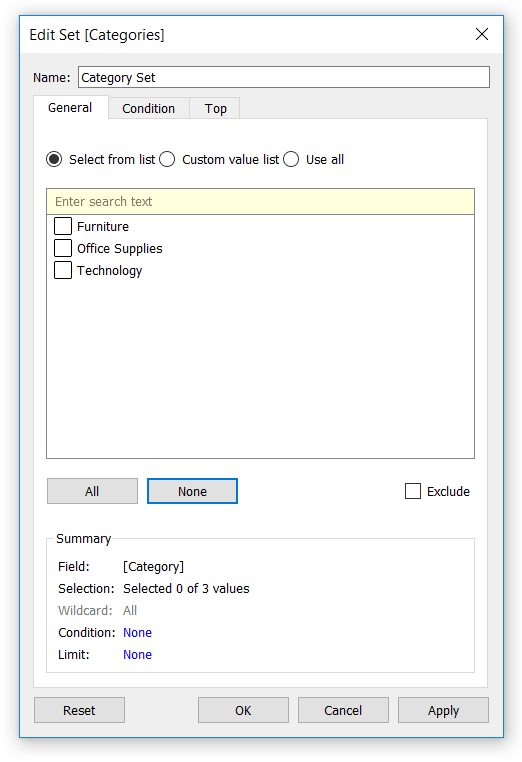Switch to the General tab
The height and width of the screenshot is (762, 522).
tap(70, 107)
